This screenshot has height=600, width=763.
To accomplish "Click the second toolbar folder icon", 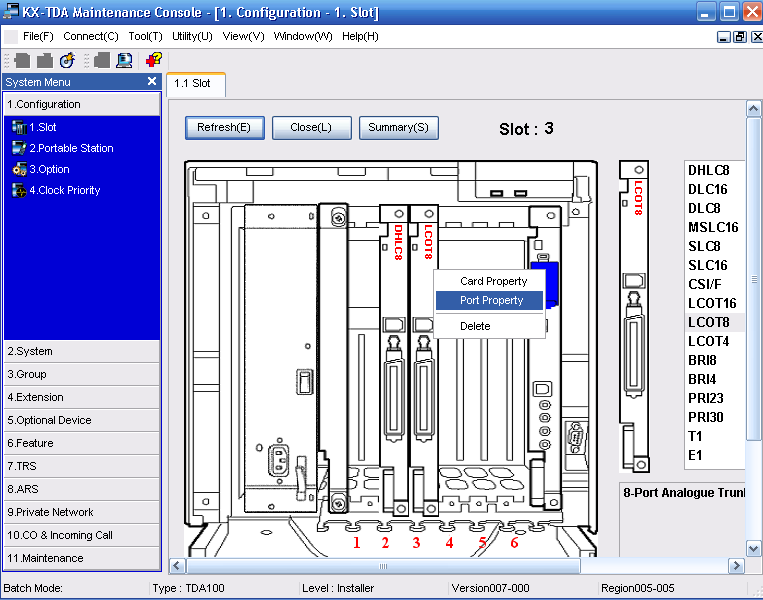I will click(x=45, y=60).
